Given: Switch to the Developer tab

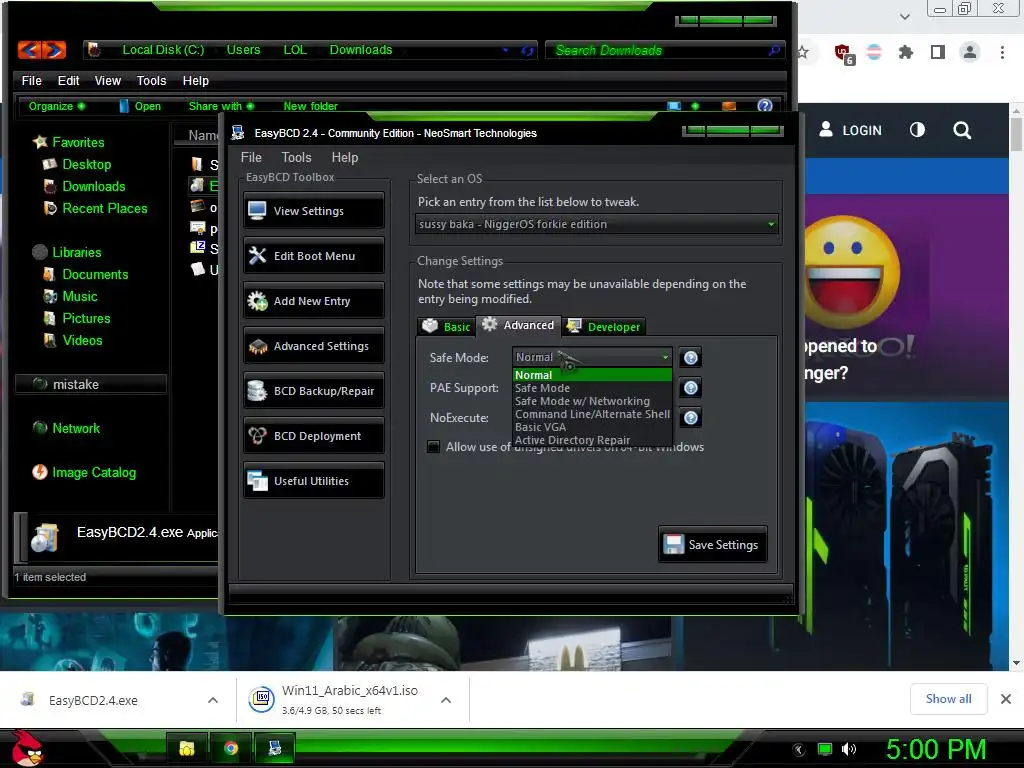Looking at the screenshot, I should tap(604, 327).
